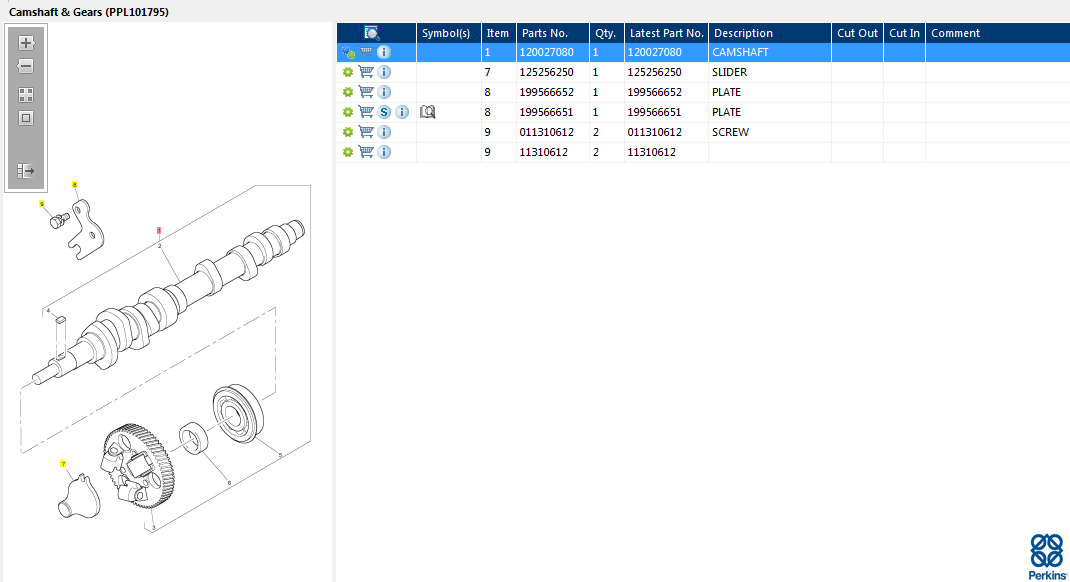Add the SLIDER part to cart
Screen dimensions: 1070x582
[x=366, y=72]
